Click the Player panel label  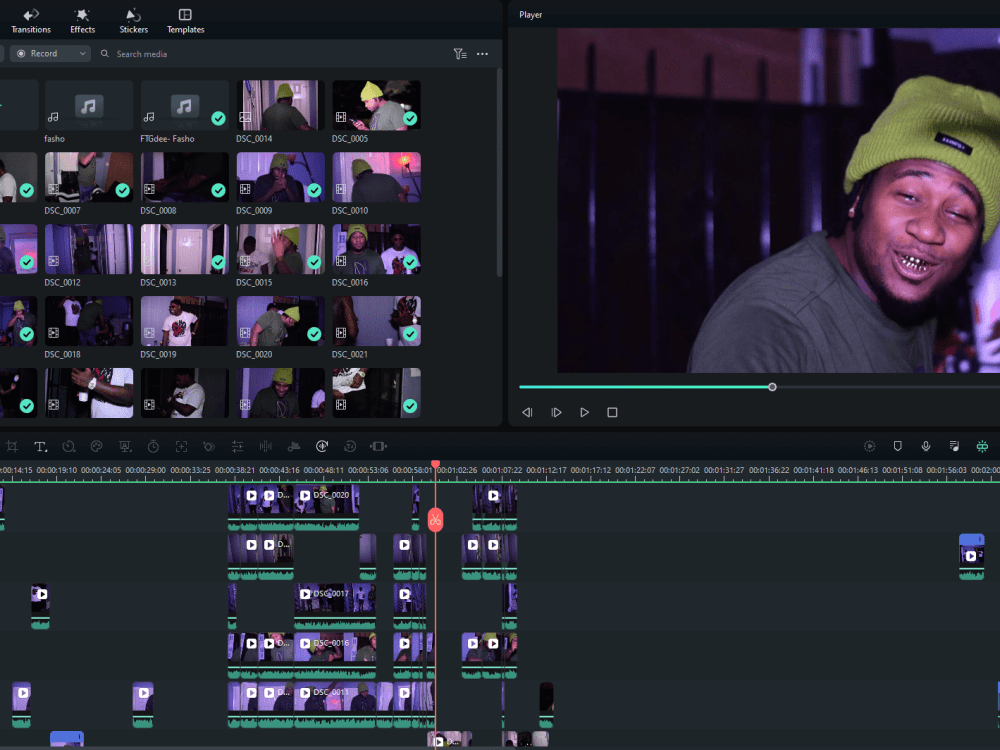(x=530, y=15)
